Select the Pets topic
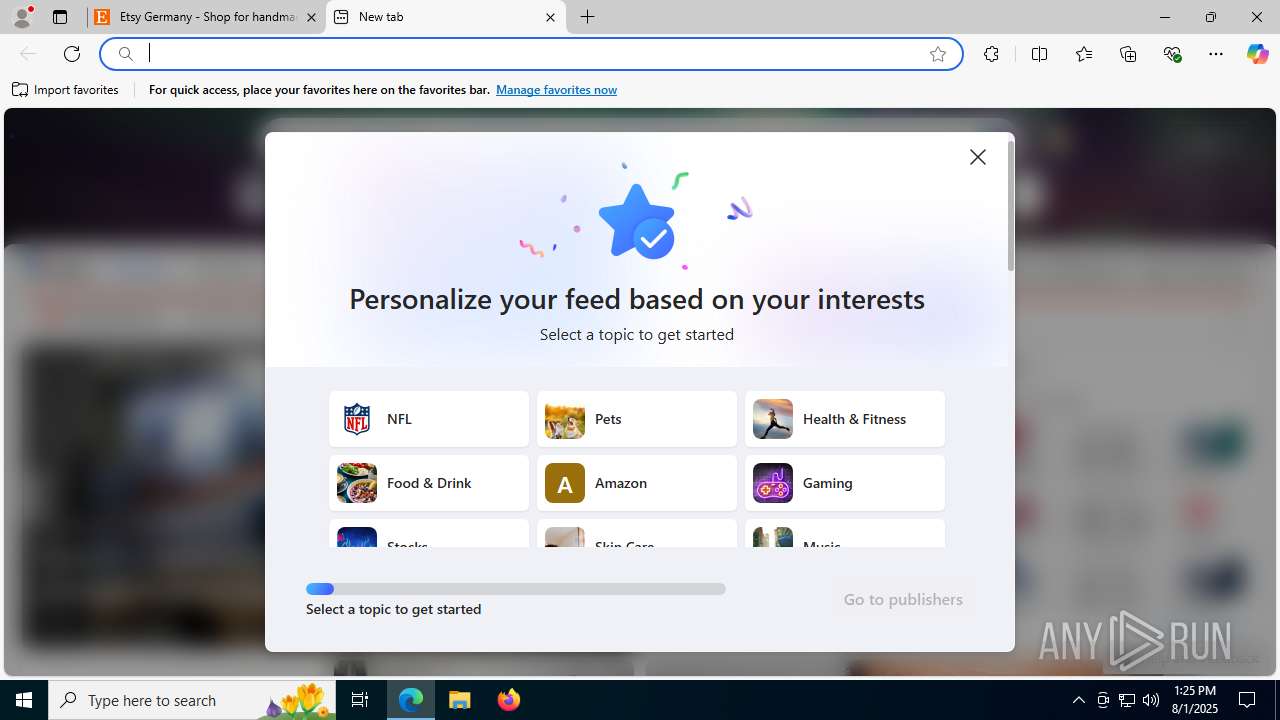Image resolution: width=1280 pixels, height=720 pixels. pos(637,419)
